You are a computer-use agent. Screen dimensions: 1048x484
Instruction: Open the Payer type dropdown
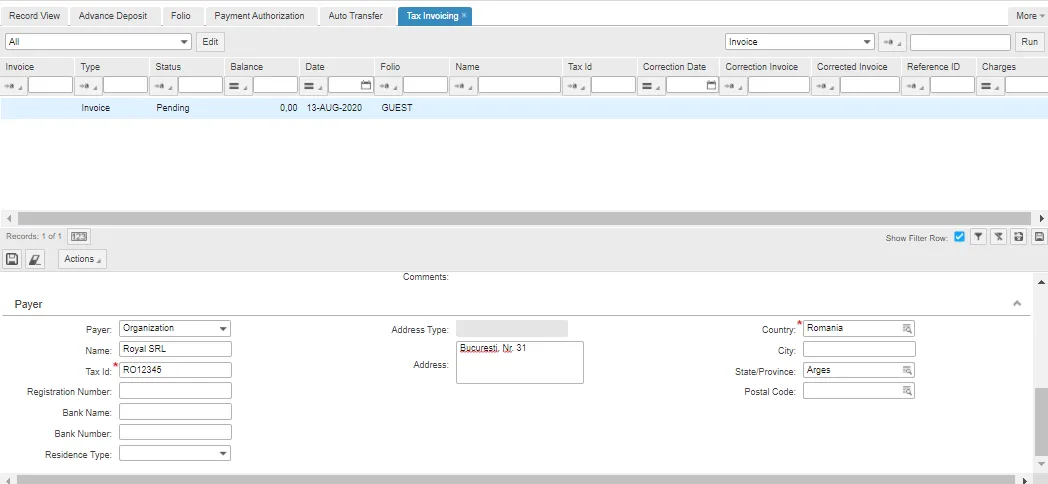coord(175,328)
